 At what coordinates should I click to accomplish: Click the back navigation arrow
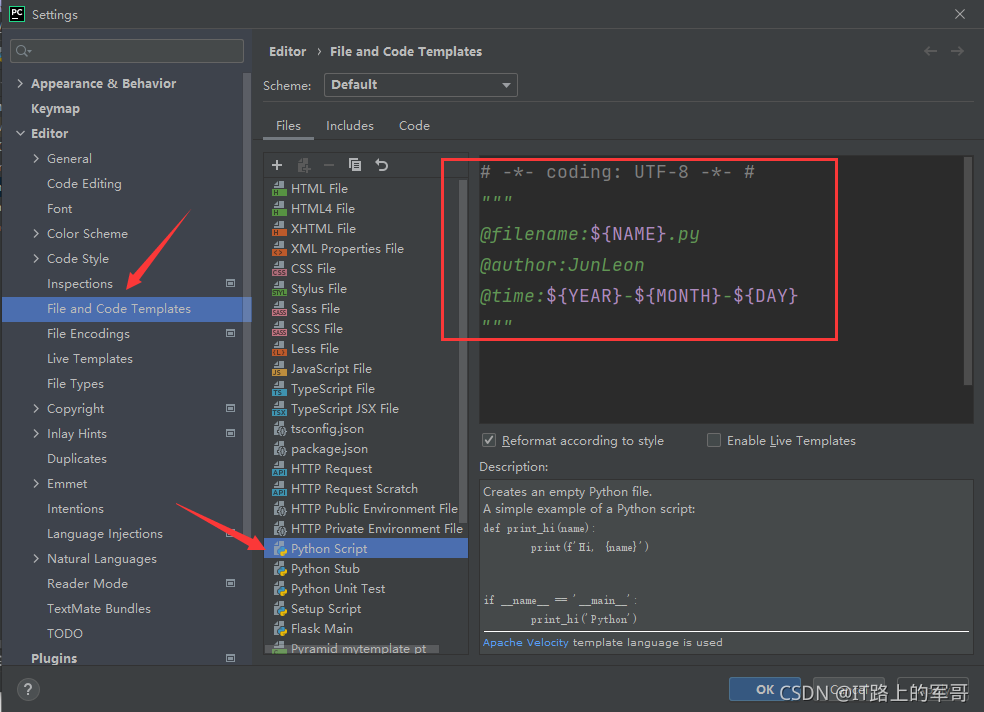coord(931,51)
